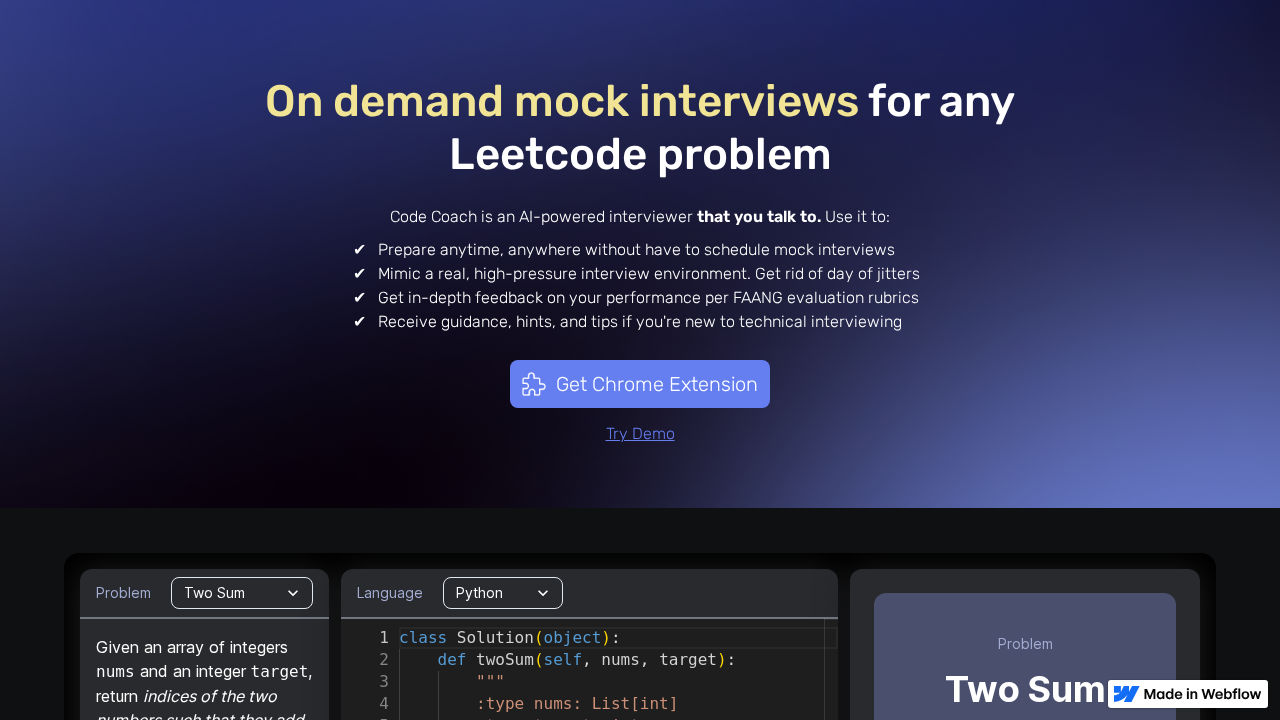Screen dimensions: 1280x720
Task: Click the checkmark next to the feedback bullet
Action: tap(360, 297)
